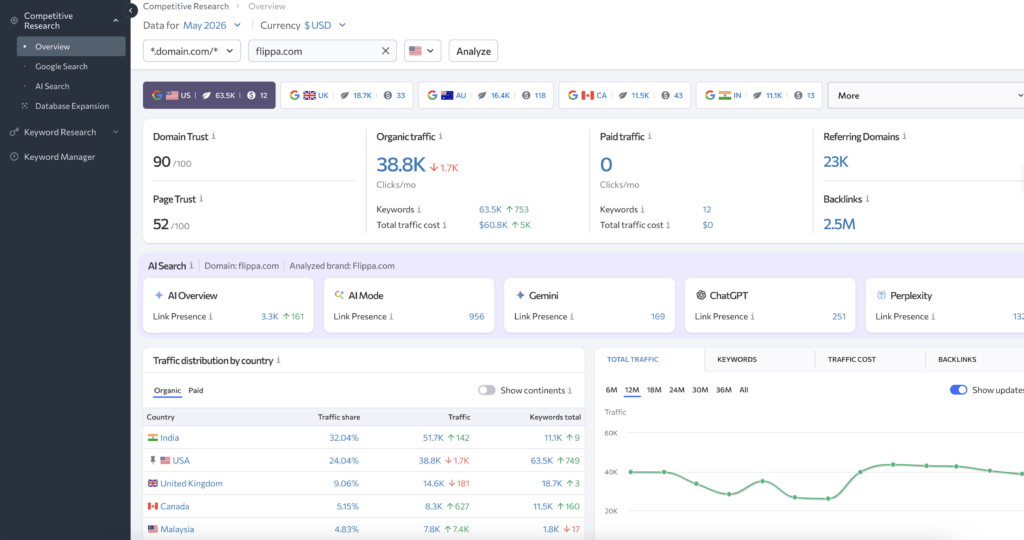
Task: Open the Currency $ USD dropdown
Action: point(325,25)
